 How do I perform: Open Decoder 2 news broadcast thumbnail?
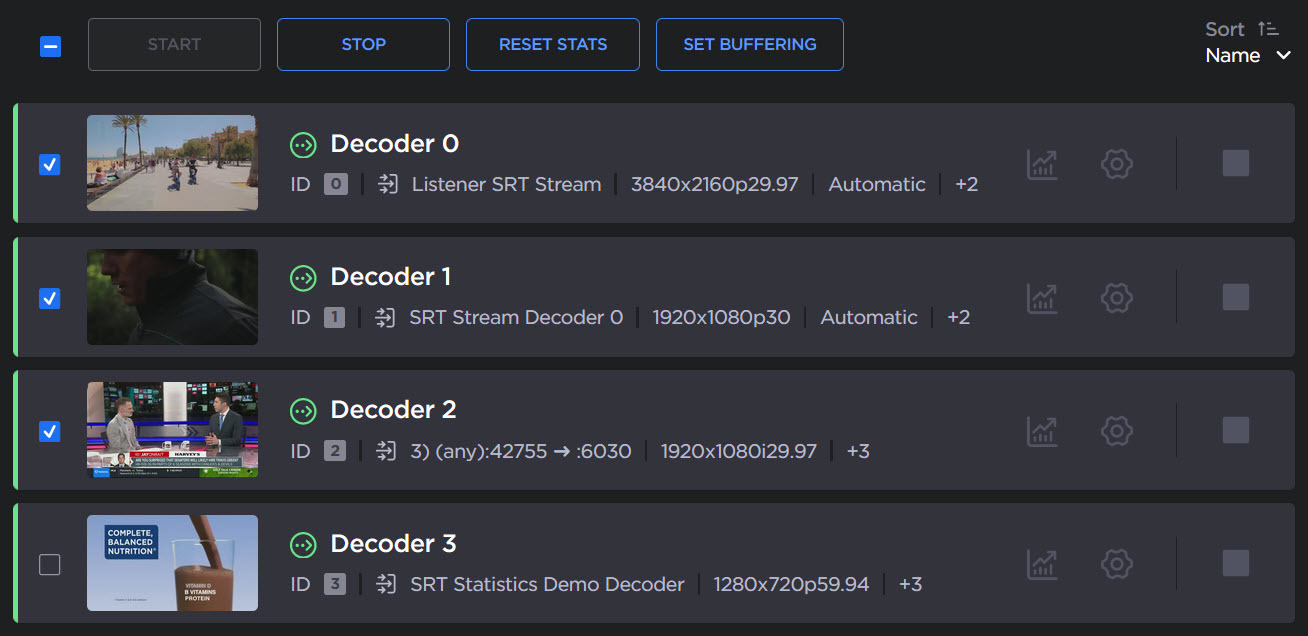172,430
